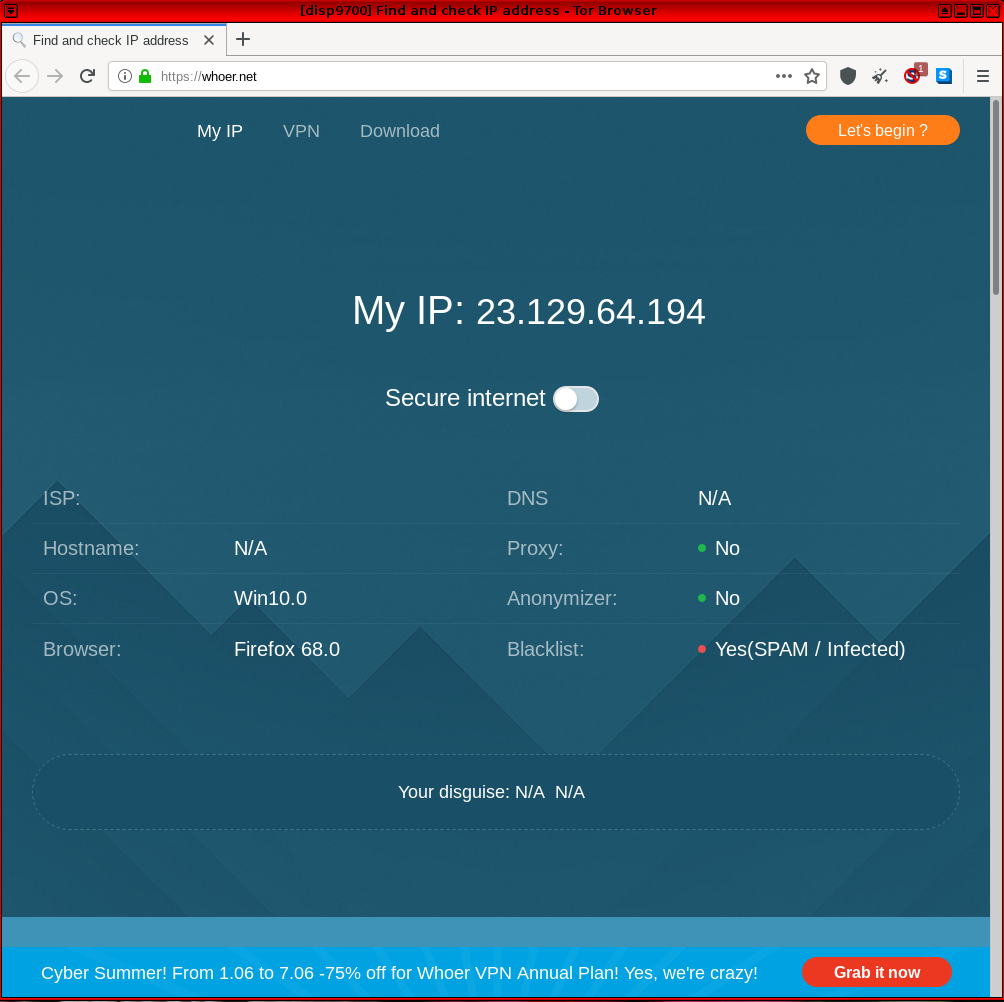Bookmark this page with the star icon
This screenshot has height=1002, width=1004.
tap(812, 76)
